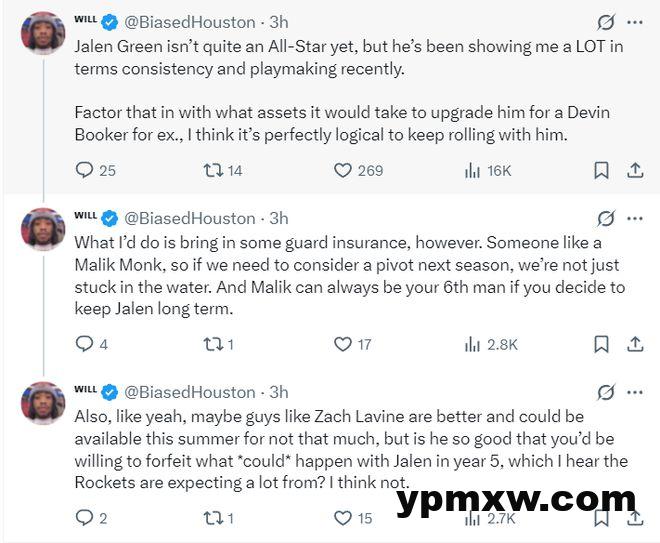
Task: Open the 3h timestamp on second tweet
Action: tap(279, 218)
